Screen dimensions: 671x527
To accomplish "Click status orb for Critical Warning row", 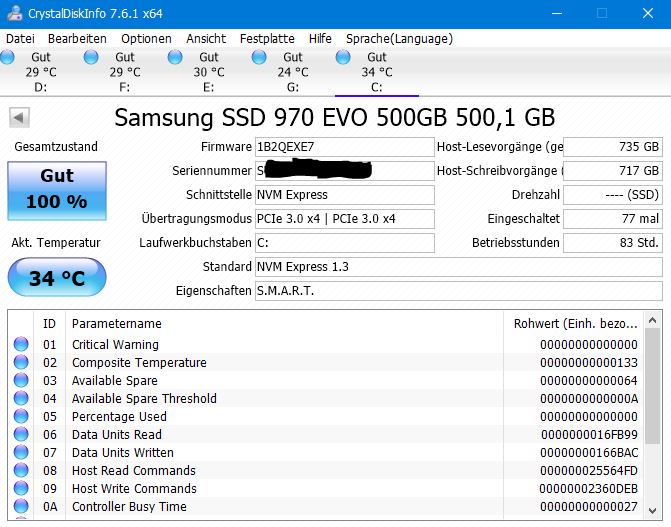I will [x=21, y=344].
